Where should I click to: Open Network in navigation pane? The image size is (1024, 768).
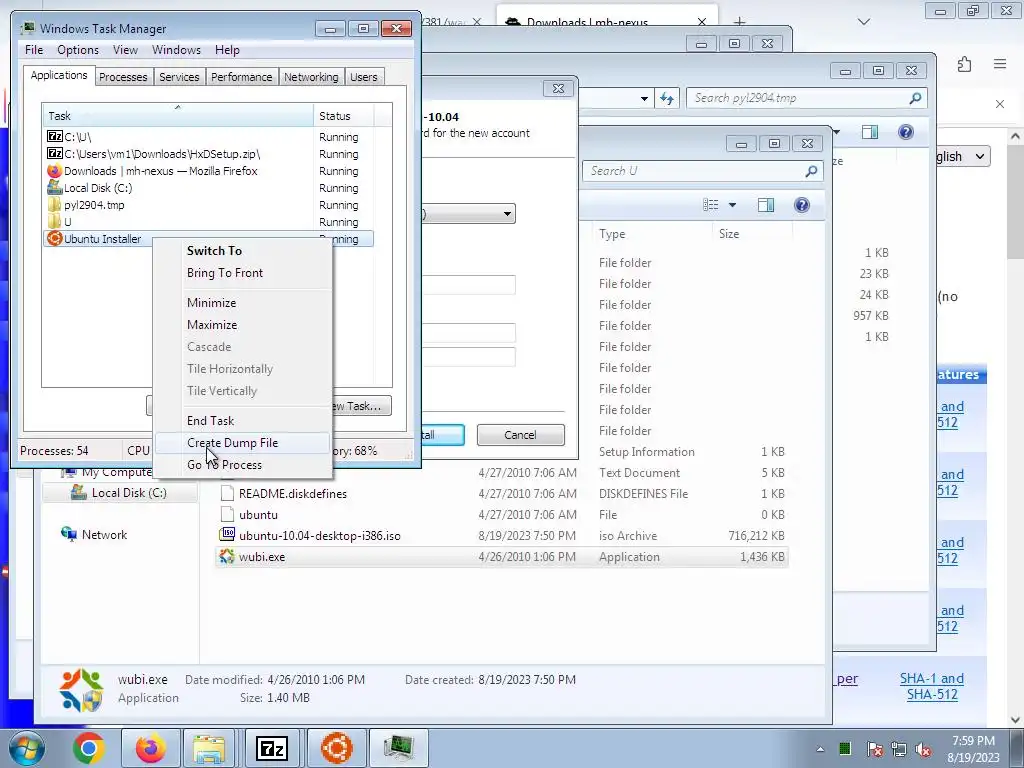coord(104,535)
